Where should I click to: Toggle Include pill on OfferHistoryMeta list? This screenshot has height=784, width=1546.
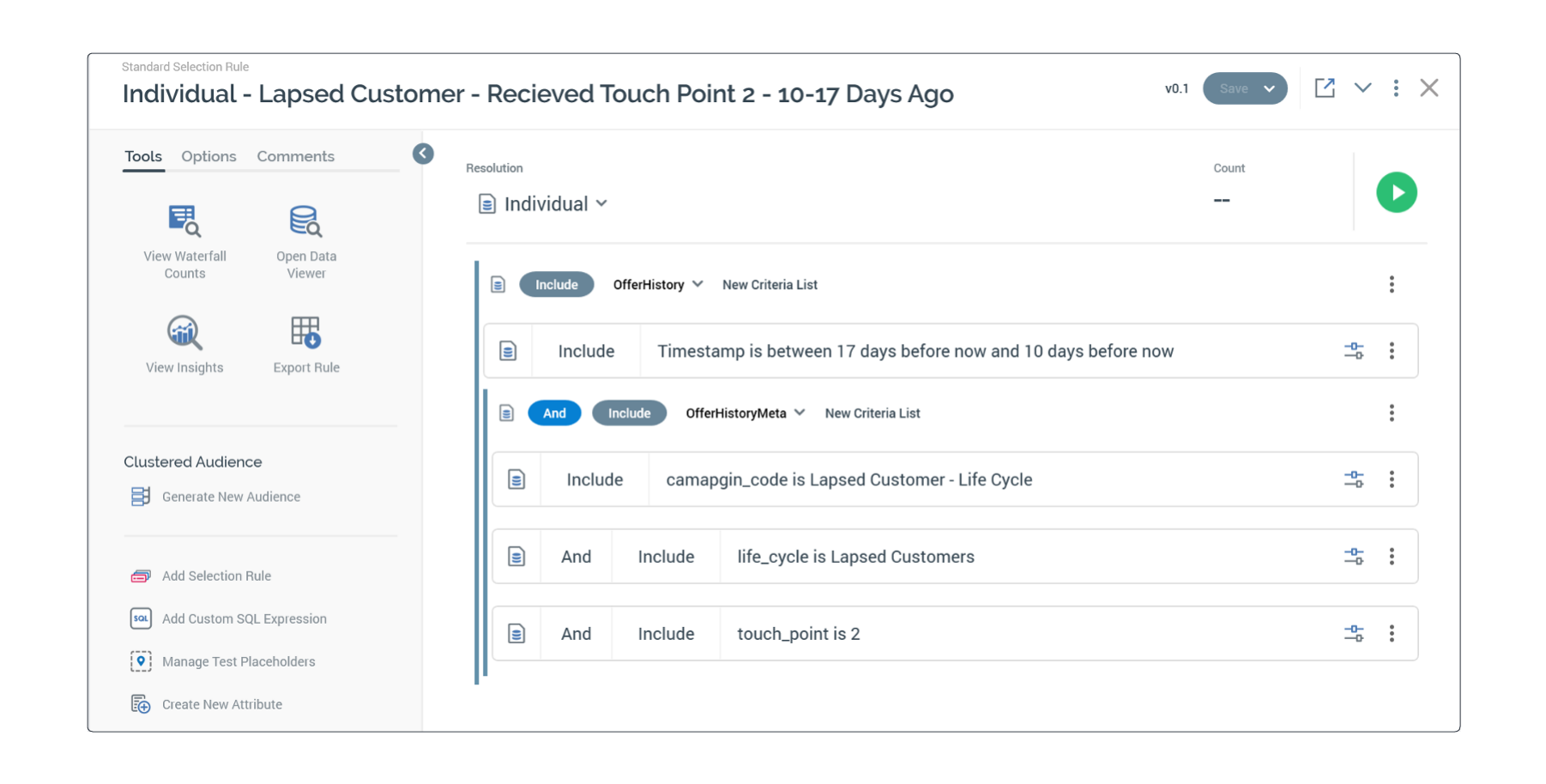pyautogui.click(x=629, y=413)
